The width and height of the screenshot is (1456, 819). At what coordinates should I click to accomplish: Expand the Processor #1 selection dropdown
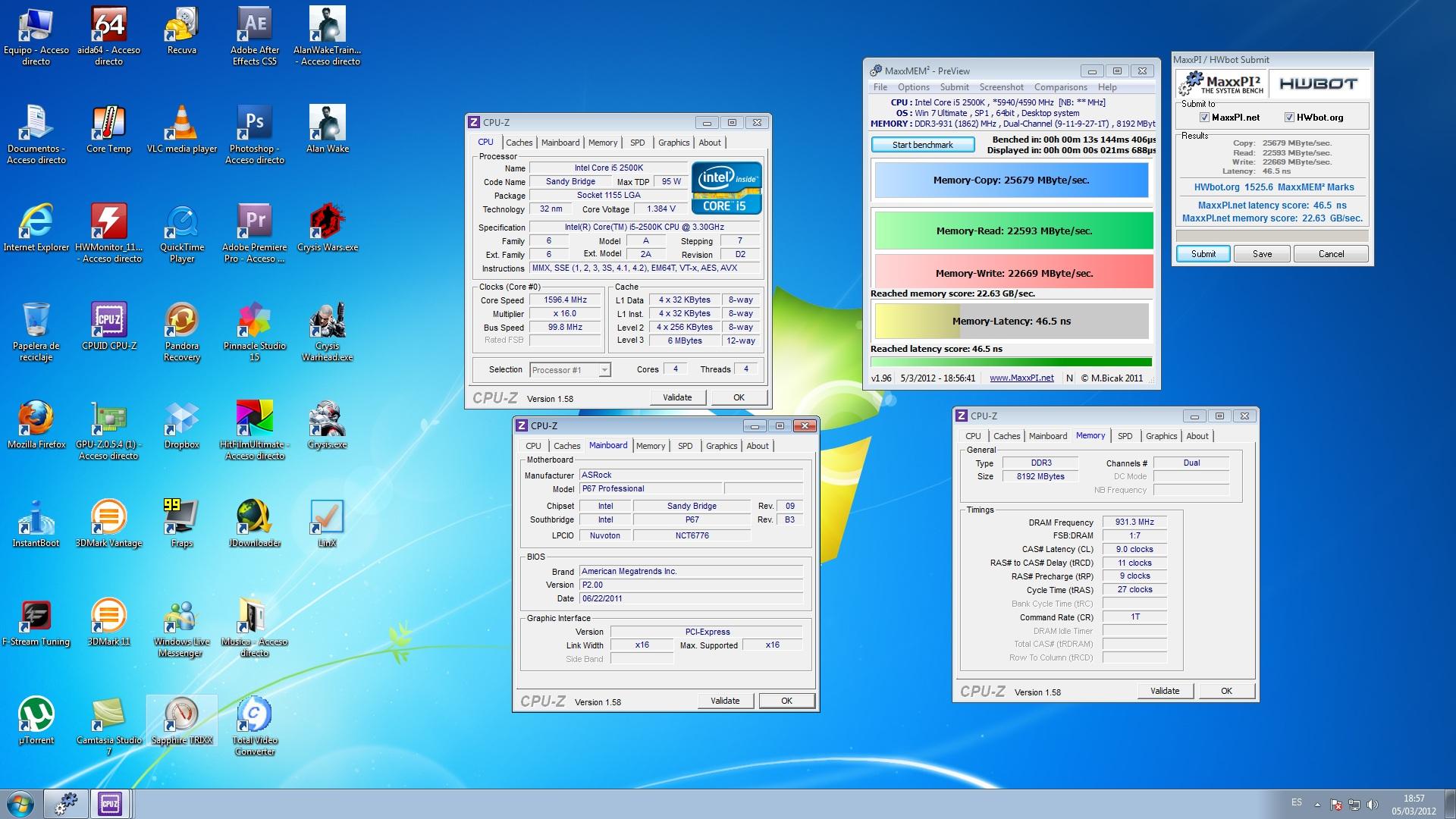point(604,370)
